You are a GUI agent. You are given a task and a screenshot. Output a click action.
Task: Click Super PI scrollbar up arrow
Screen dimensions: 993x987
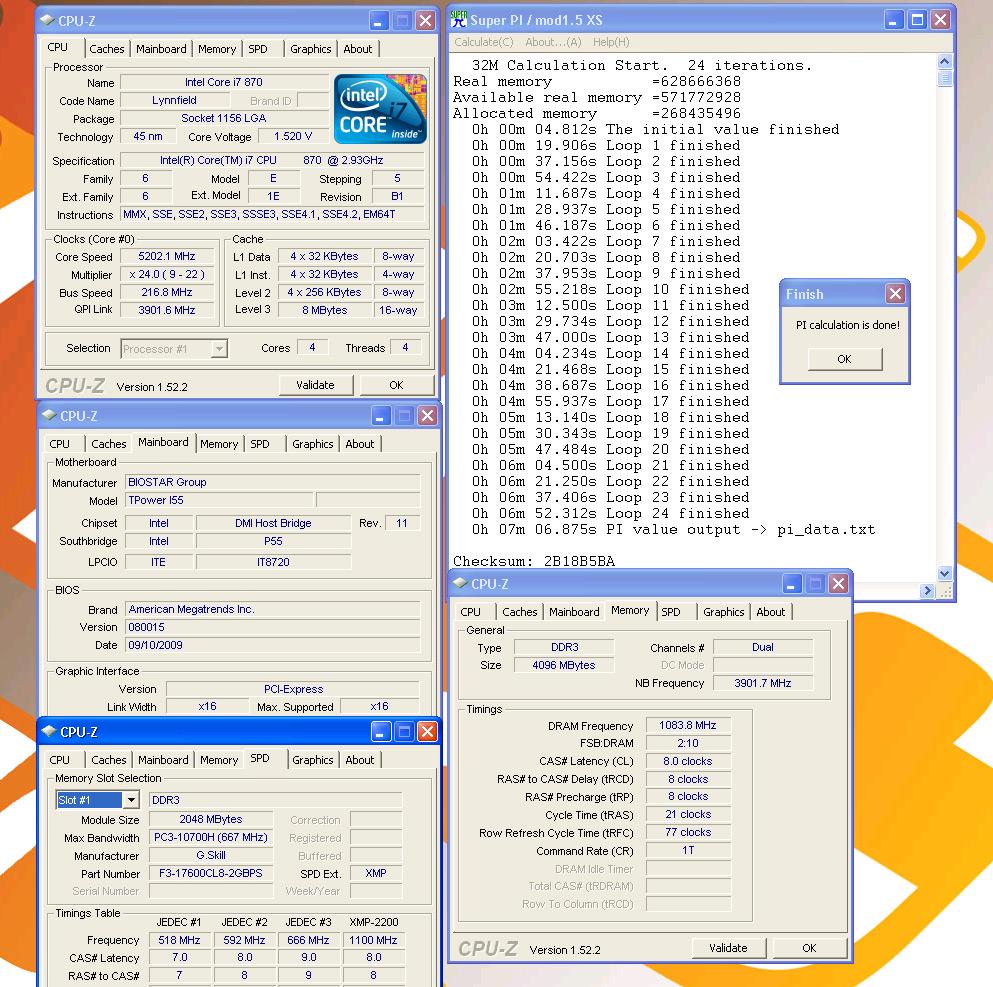(944, 61)
